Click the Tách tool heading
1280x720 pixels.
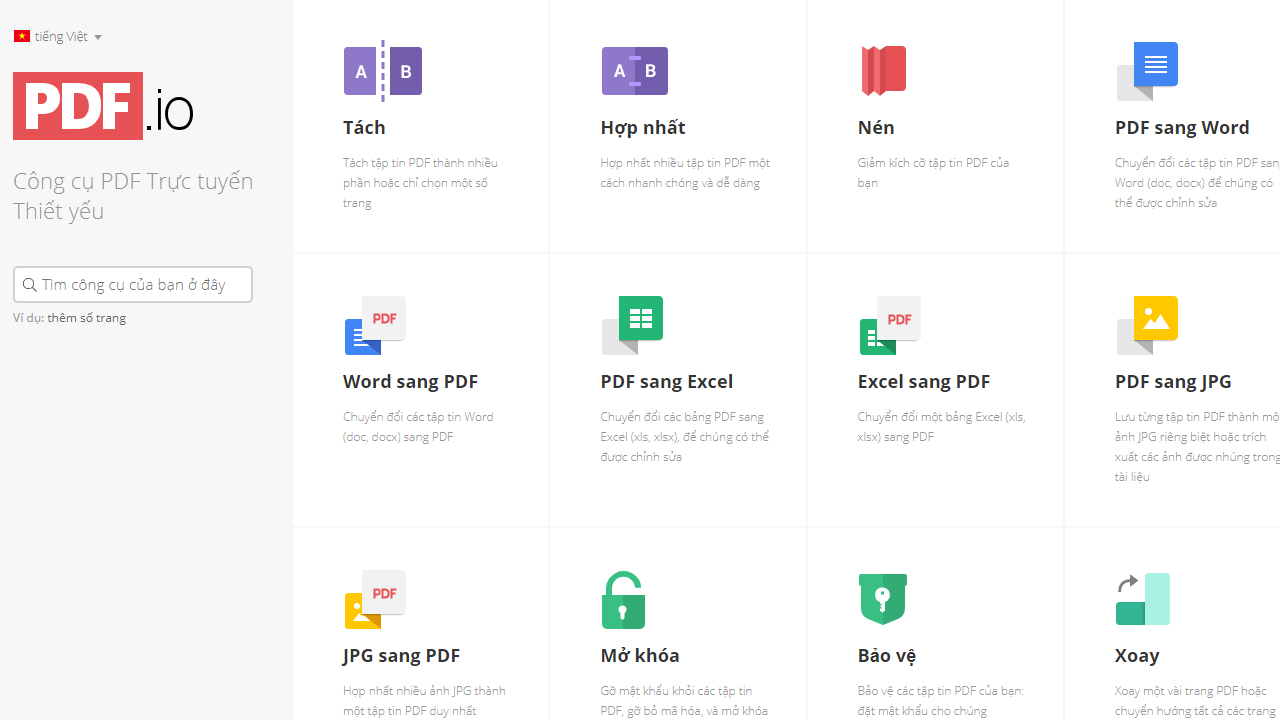pyautogui.click(x=364, y=127)
